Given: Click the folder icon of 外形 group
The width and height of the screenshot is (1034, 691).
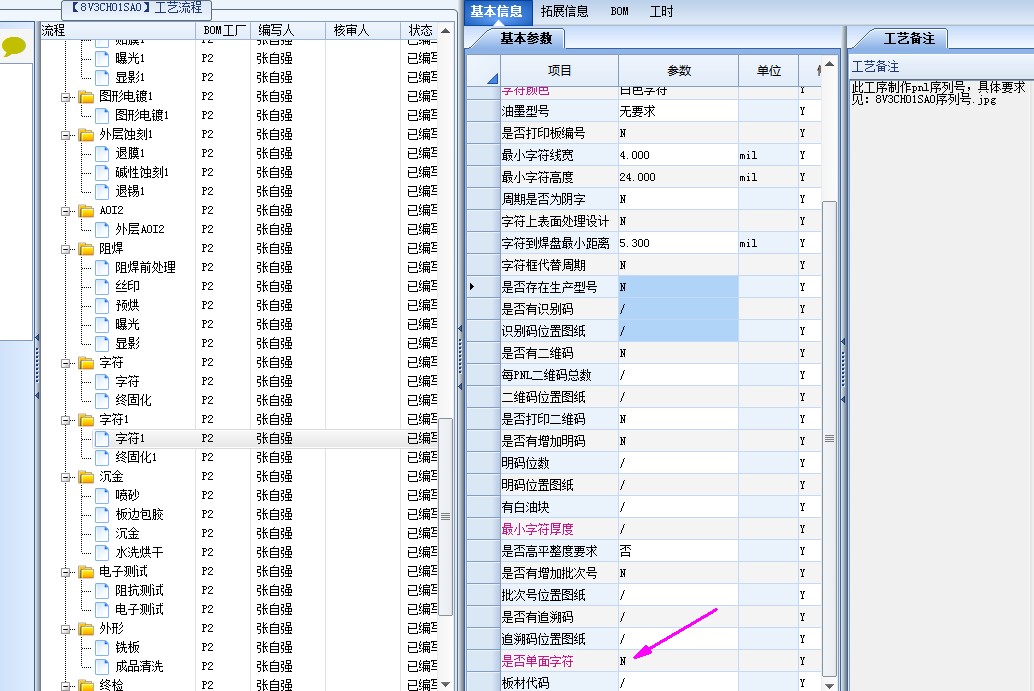Looking at the screenshot, I should (x=86, y=629).
